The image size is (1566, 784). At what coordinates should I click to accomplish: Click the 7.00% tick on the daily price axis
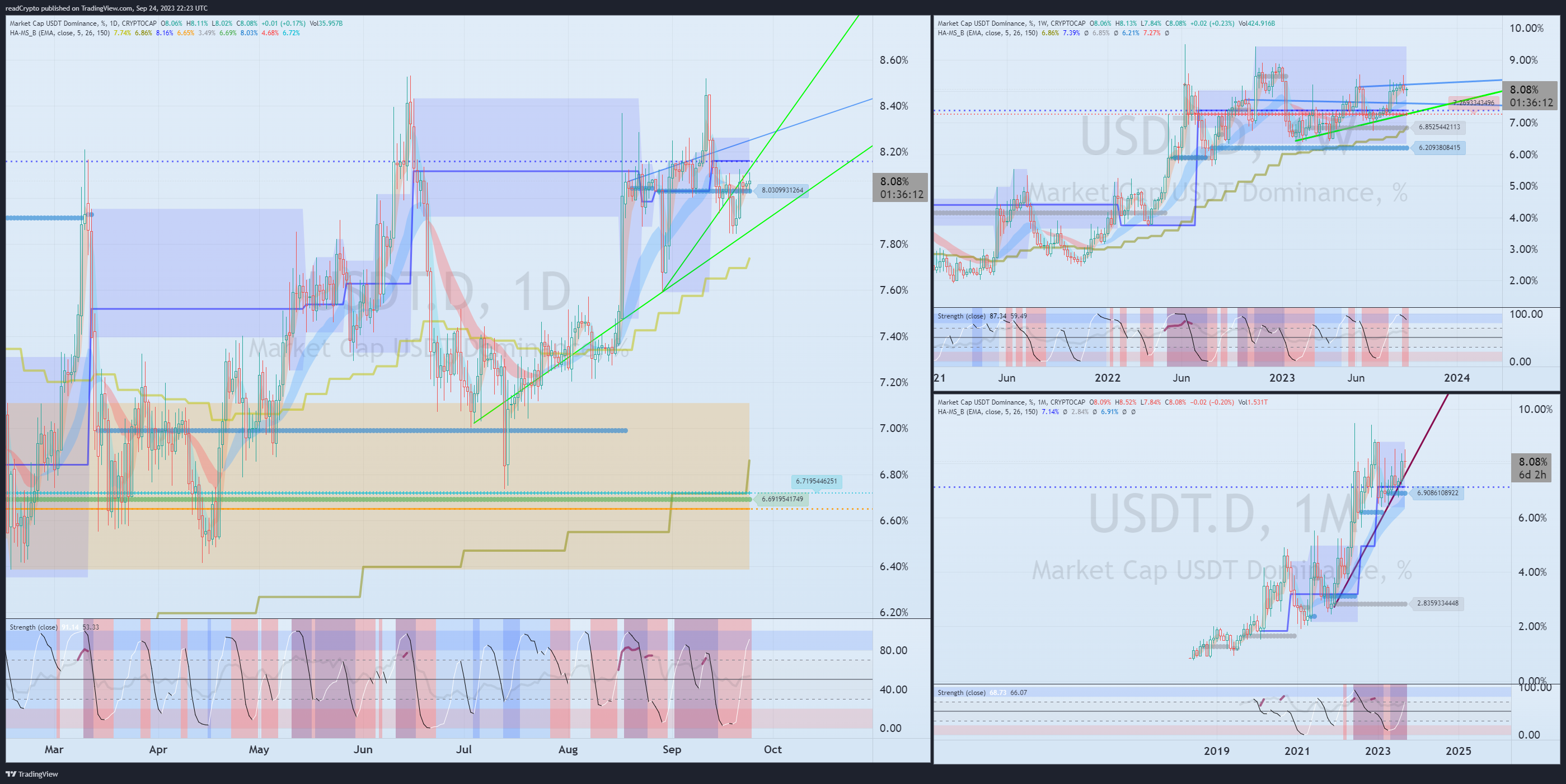(894, 428)
